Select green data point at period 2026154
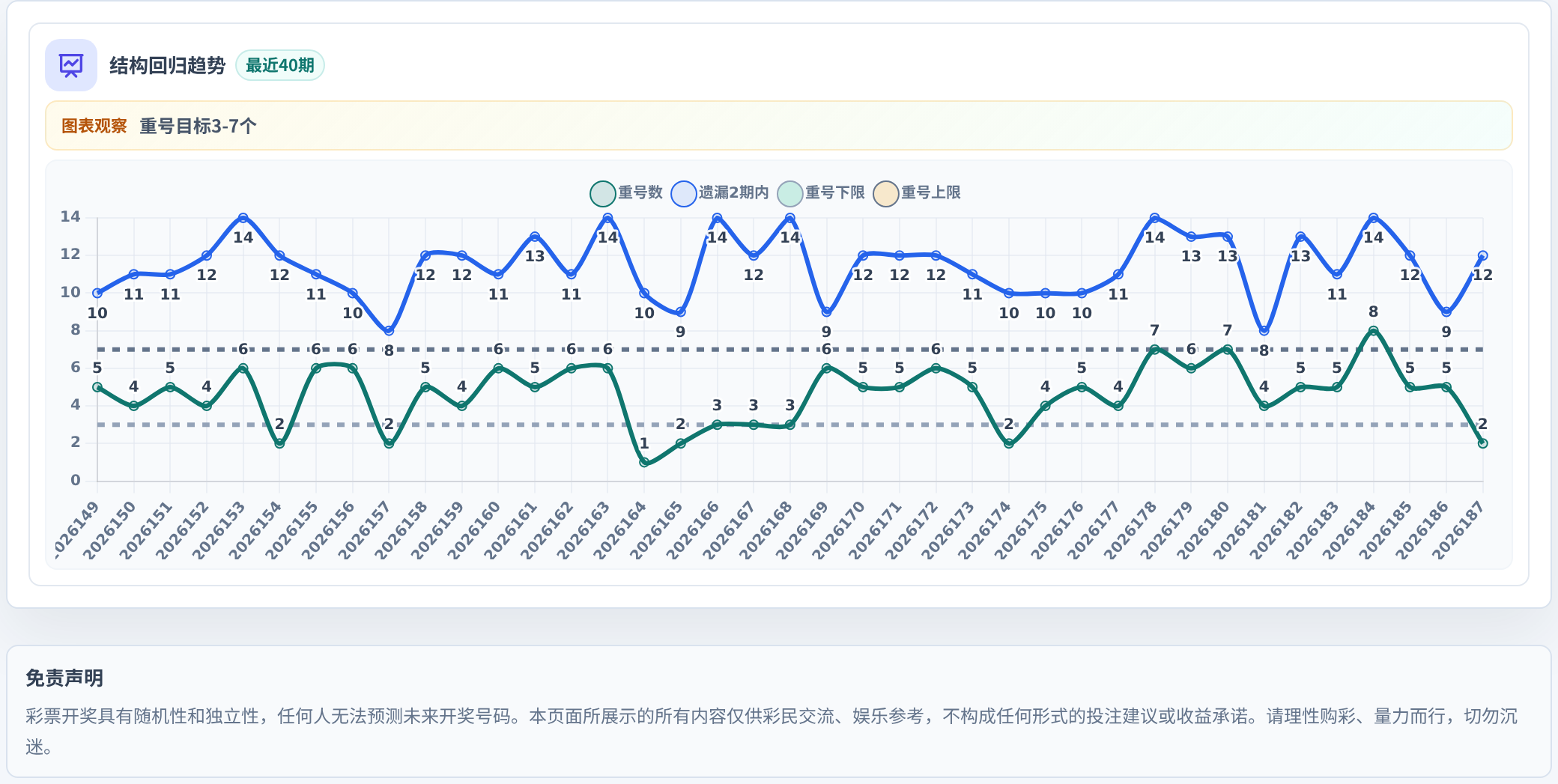 coord(279,443)
